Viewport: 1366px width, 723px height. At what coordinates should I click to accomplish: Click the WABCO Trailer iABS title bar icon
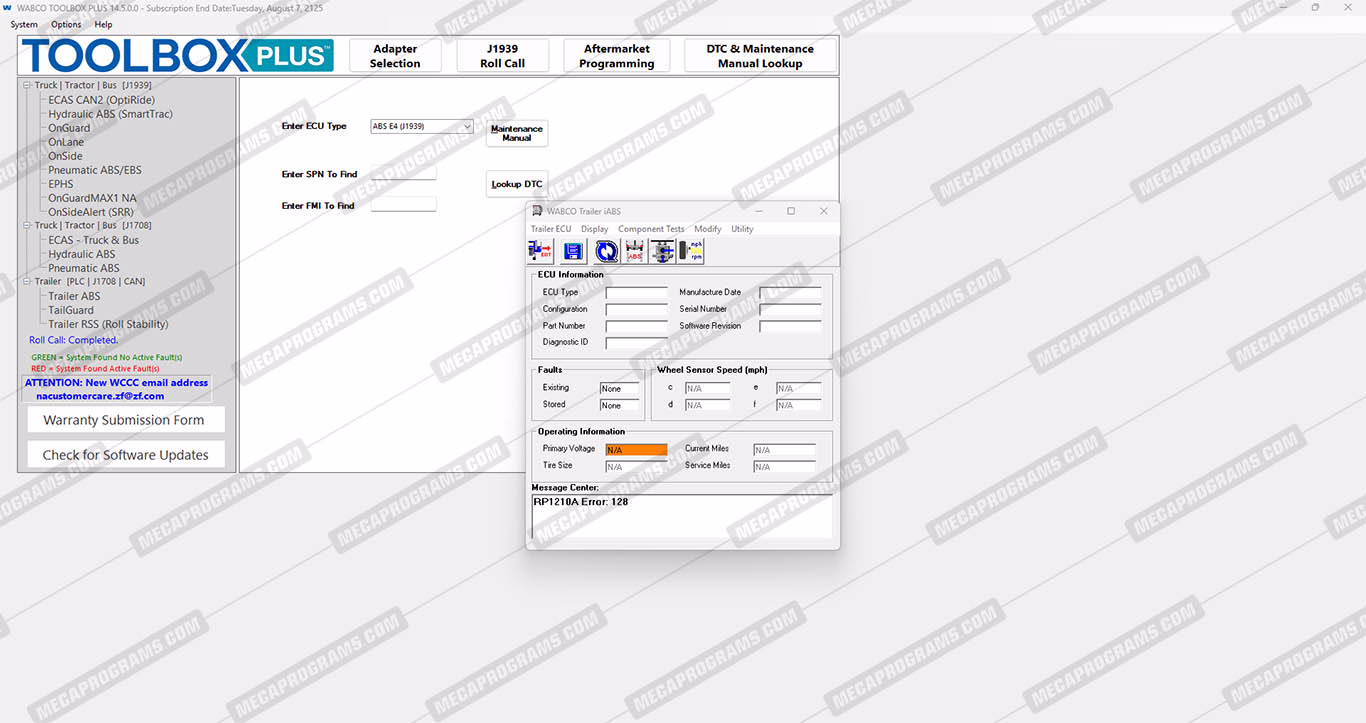click(x=537, y=211)
